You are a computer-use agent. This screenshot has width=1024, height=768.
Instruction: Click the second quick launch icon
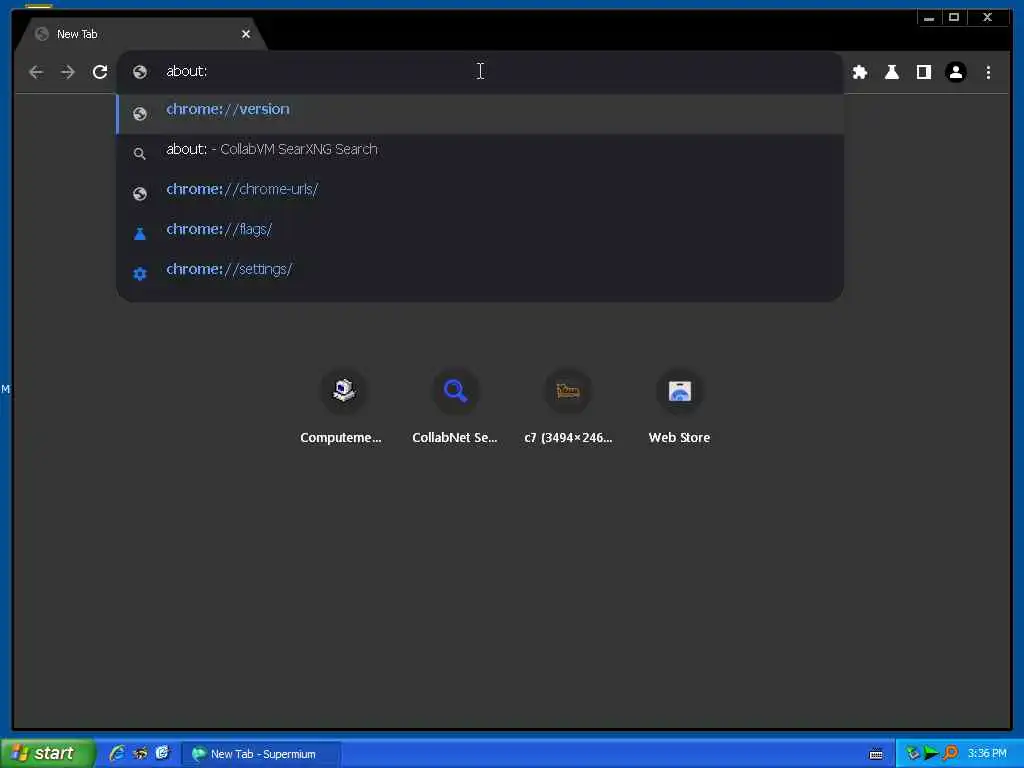coord(140,753)
